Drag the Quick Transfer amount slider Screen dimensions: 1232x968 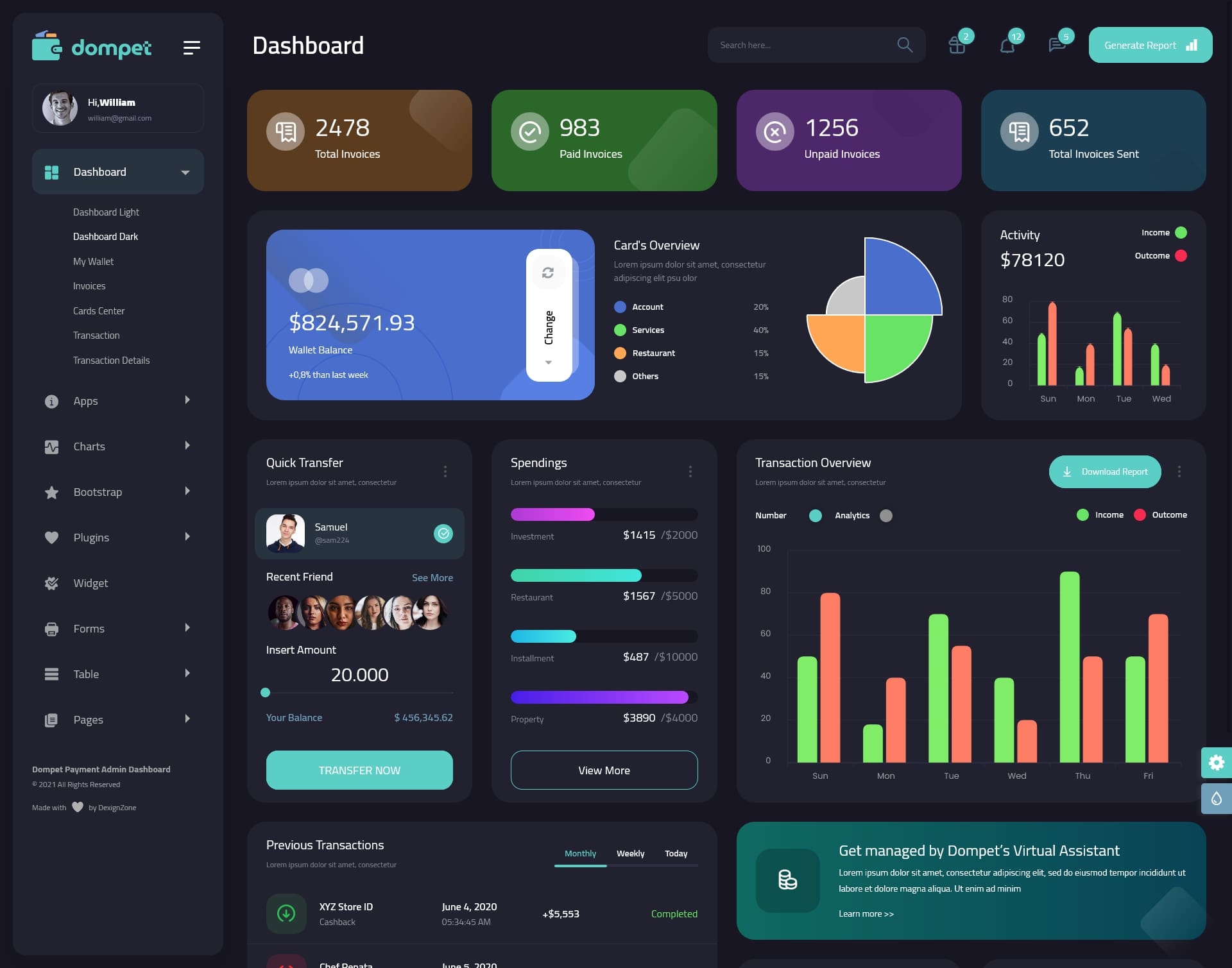(265, 692)
